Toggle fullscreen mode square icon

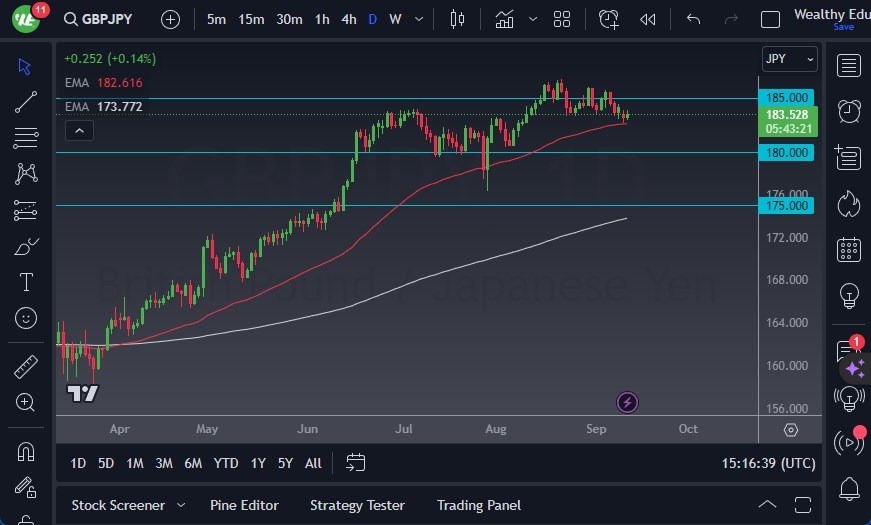(770, 19)
